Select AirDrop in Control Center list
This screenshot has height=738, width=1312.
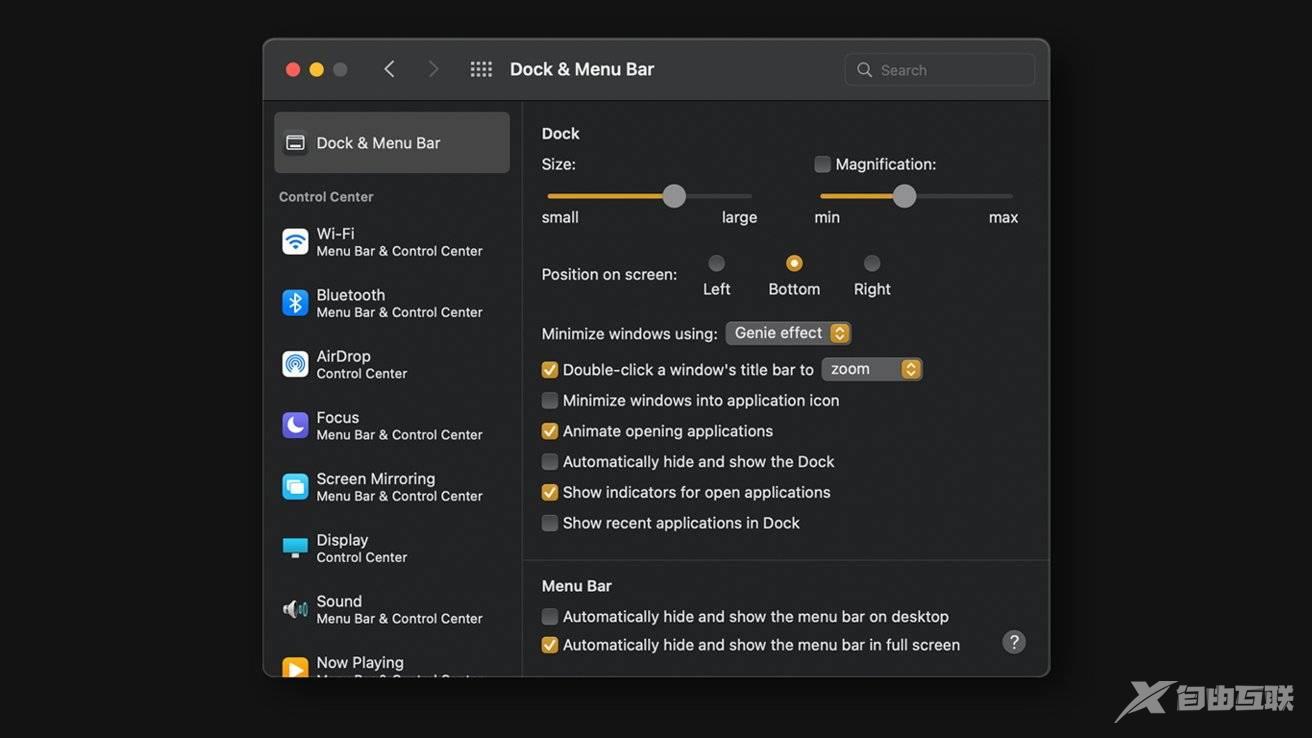pos(391,364)
